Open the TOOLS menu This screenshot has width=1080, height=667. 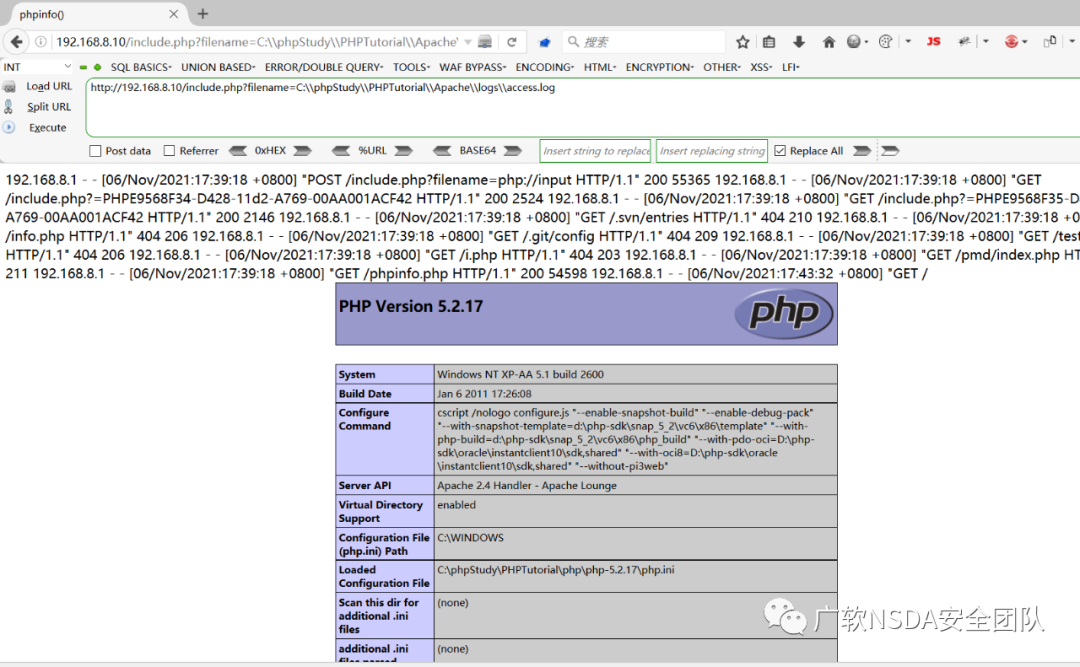(x=412, y=67)
